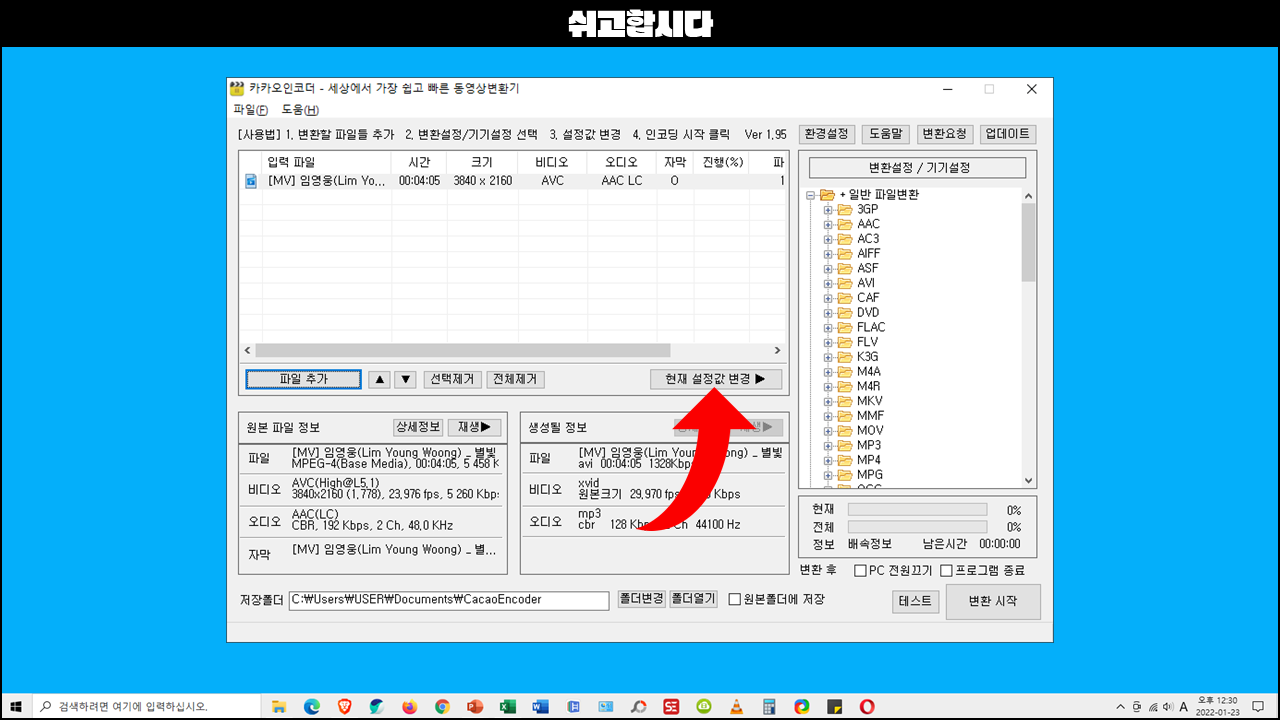Open PowerPoint from the taskbar
The height and width of the screenshot is (720, 1280).
[475, 706]
